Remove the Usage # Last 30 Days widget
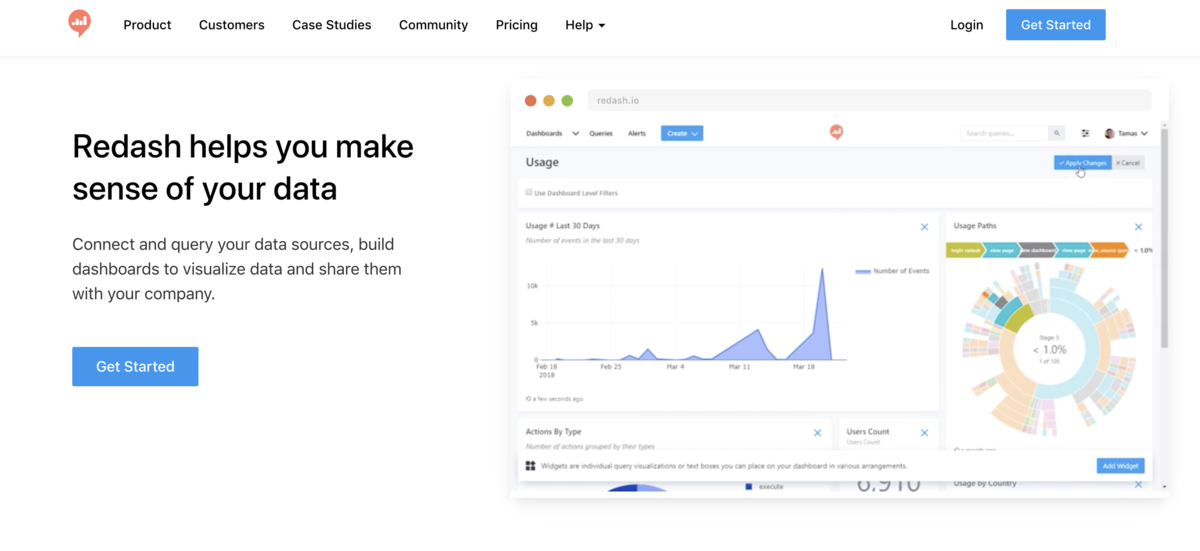This screenshot has height=551, width=1200. 924,227
